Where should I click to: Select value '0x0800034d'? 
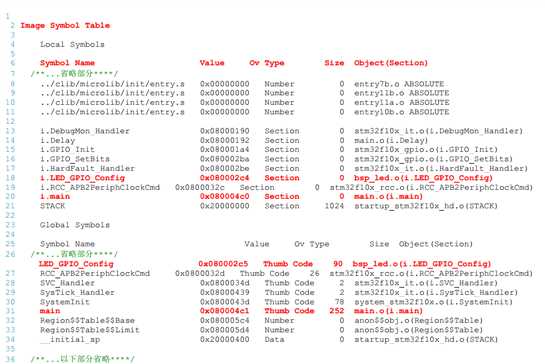(225, 283)
